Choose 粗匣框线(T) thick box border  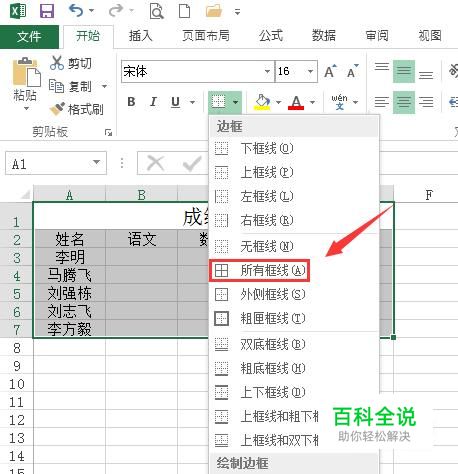294,318
